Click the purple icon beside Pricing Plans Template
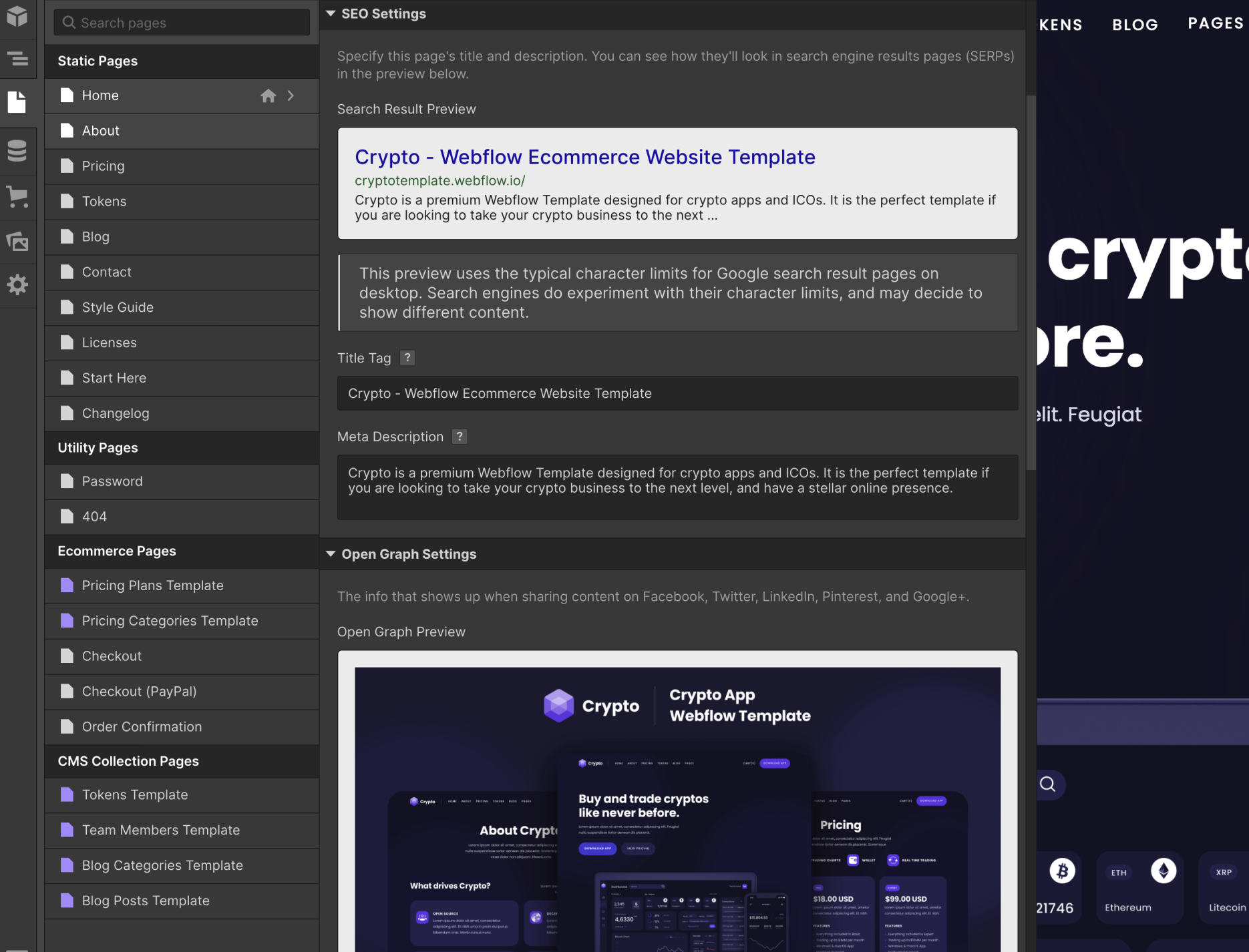 (x=67, y=585)
